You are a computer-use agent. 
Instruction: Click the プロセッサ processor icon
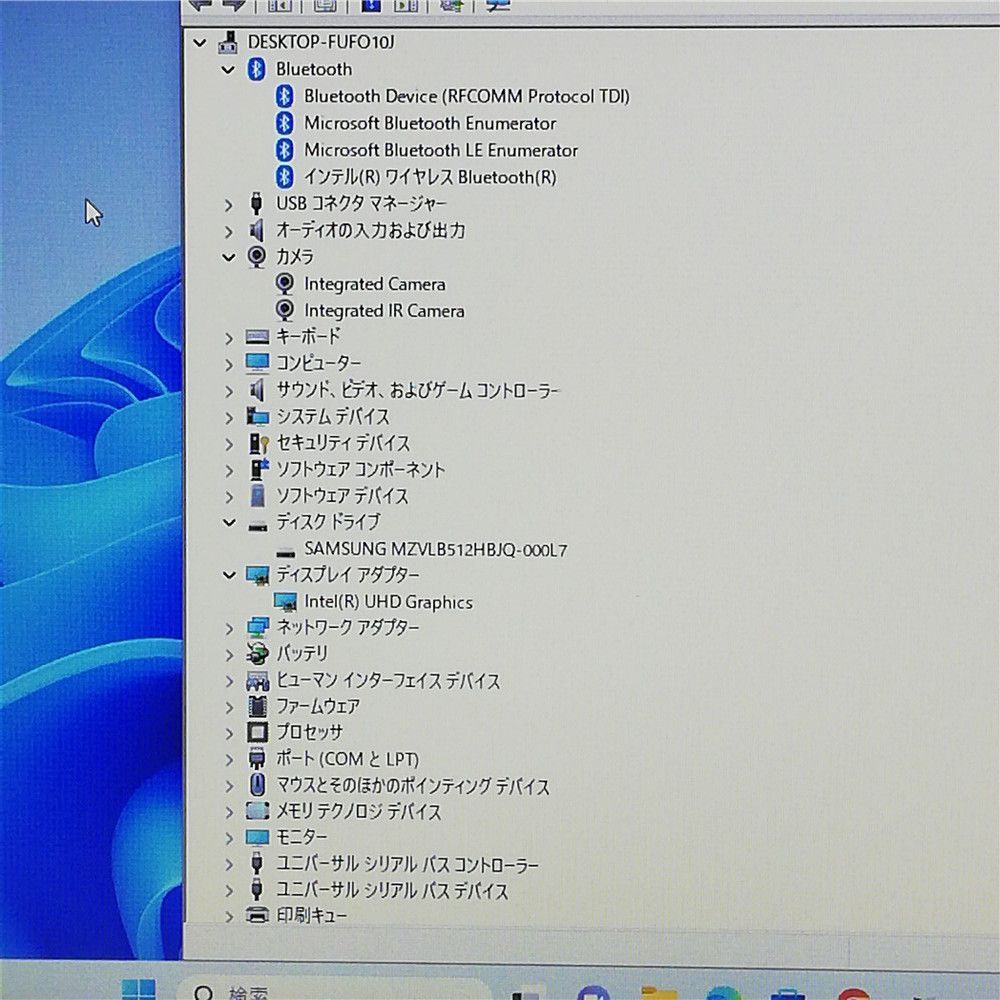[257, 733]
